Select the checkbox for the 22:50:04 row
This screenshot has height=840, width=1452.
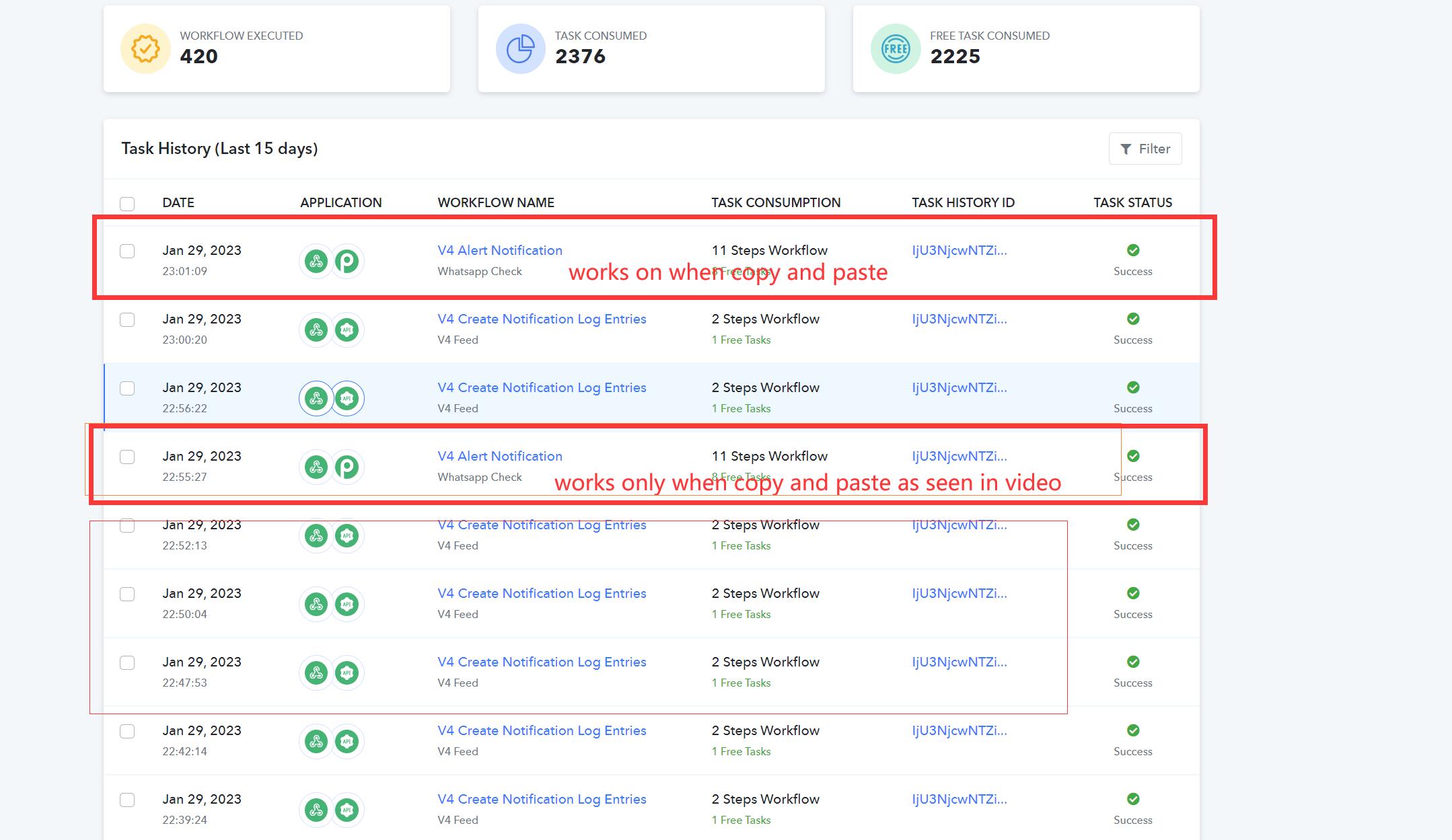pyautogui.click(x=127, y=594)
